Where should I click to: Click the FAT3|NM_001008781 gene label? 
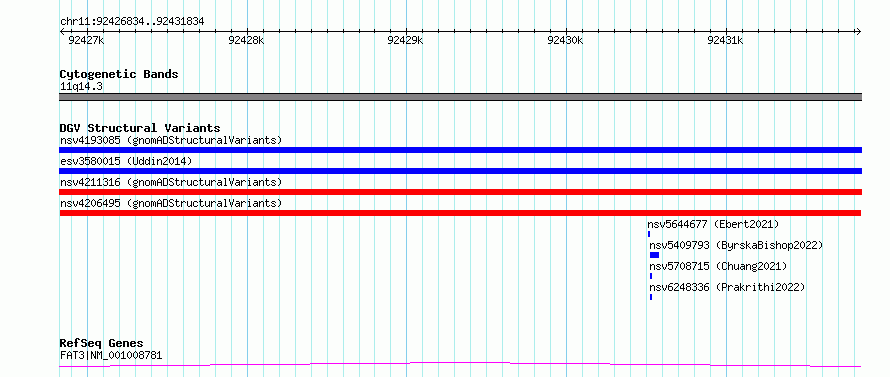111,356
